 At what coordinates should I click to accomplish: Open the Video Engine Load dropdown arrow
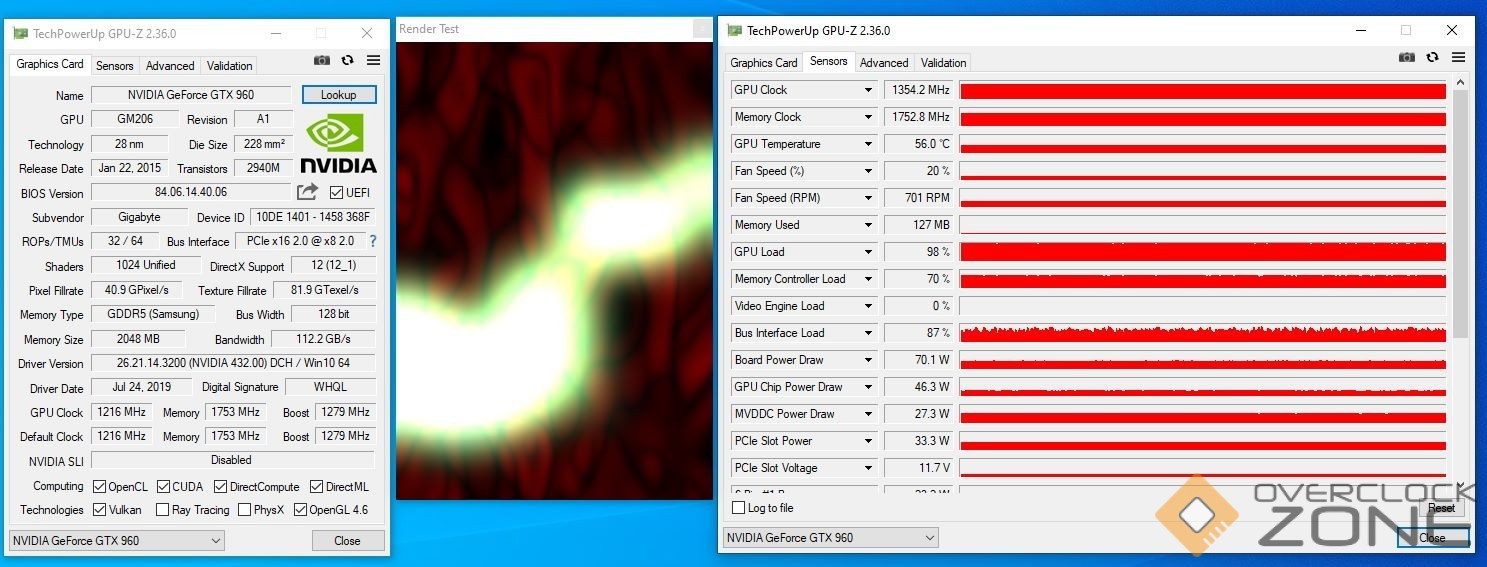(x=868, y=306)
